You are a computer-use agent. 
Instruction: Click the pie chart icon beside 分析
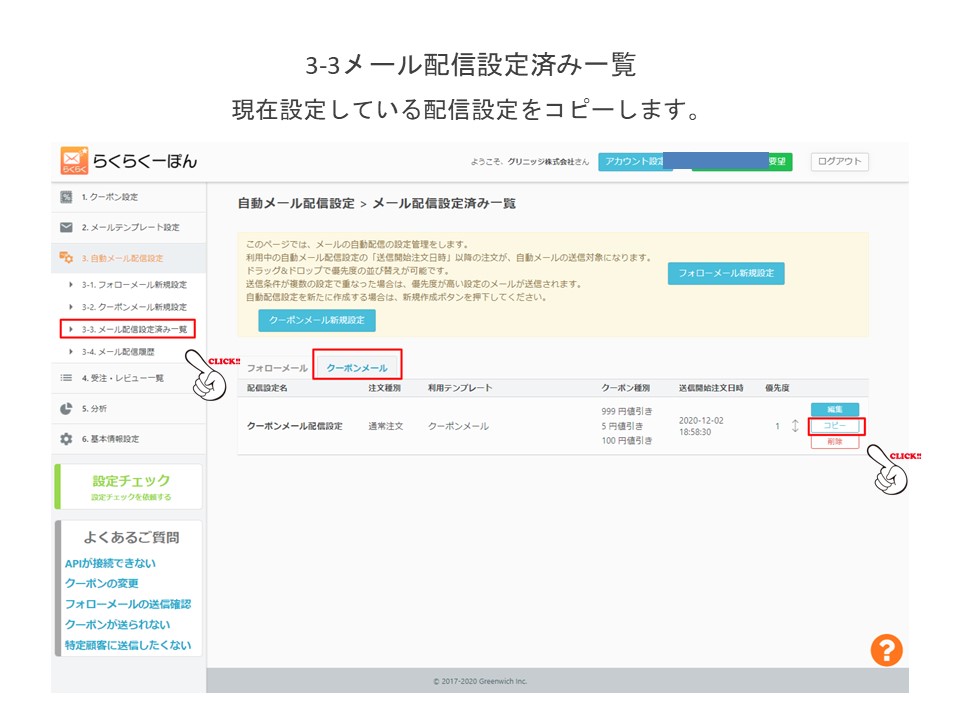(66, 408)
